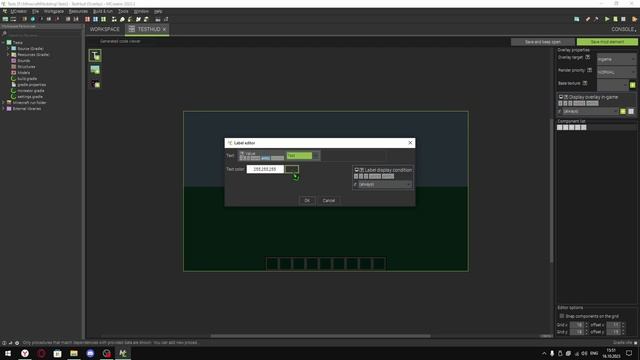Viewport: 640px width, 360px height.
Task: Click the remove procedure button beside overlay display condition
Action: pos(631,111)
